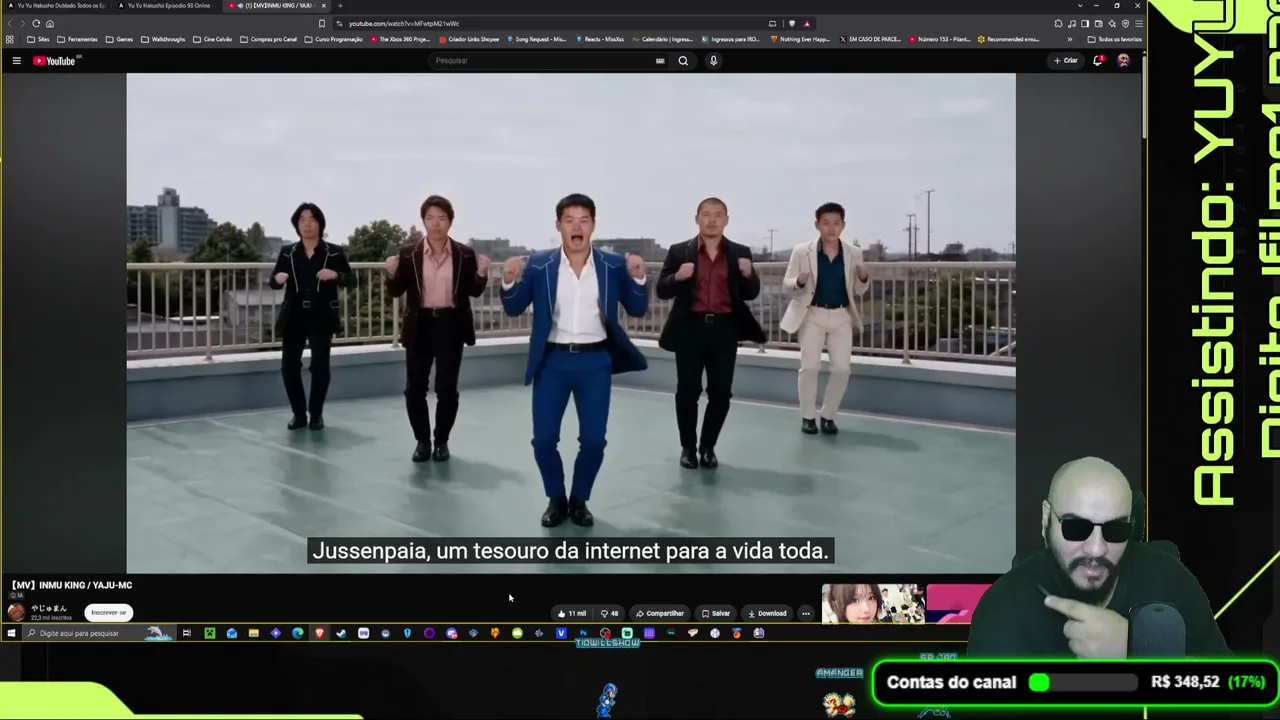Click the youtube.com address bar URL
The width and height of the screenshot is (1280, 720).
404,24
